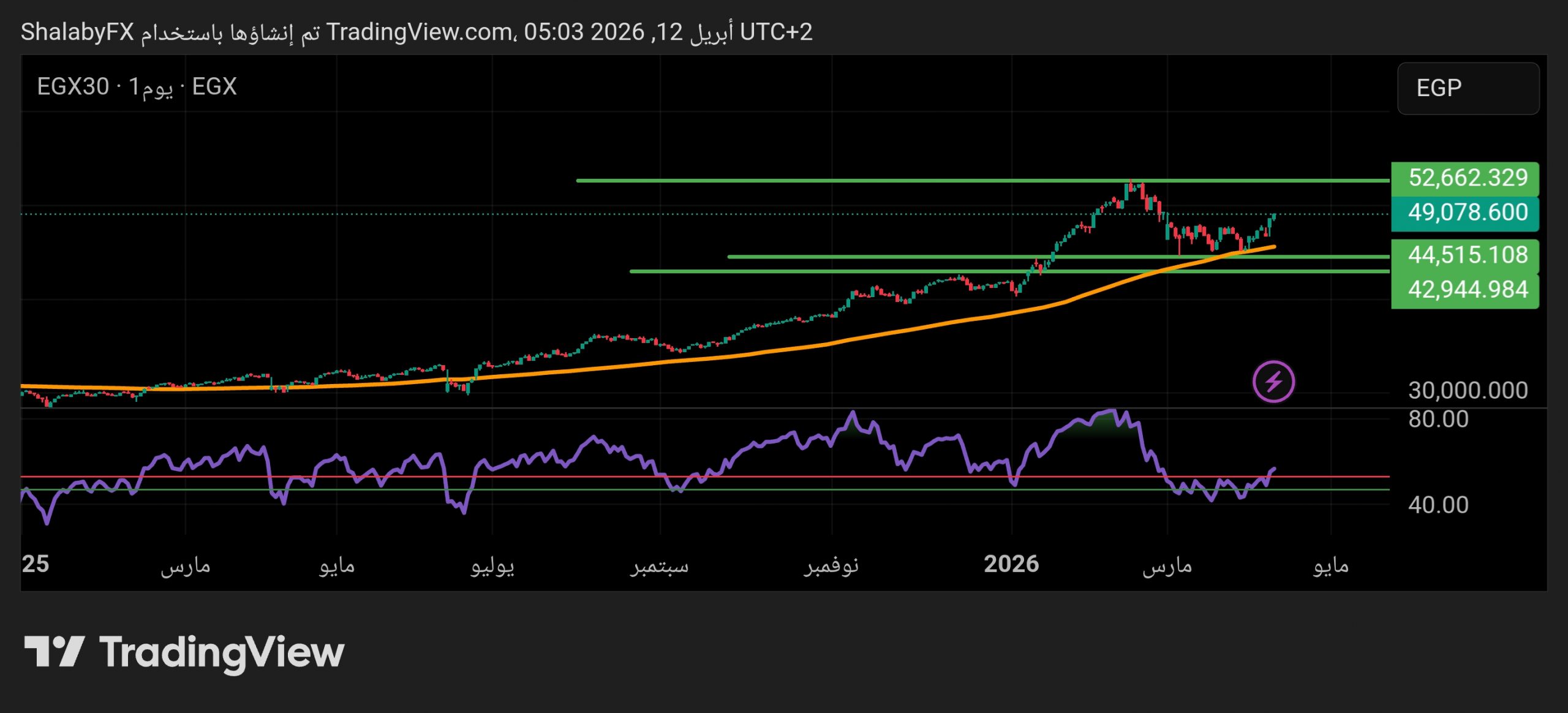
Task: Select the 44,515.108 support level label
Action: click(1464, 255)
